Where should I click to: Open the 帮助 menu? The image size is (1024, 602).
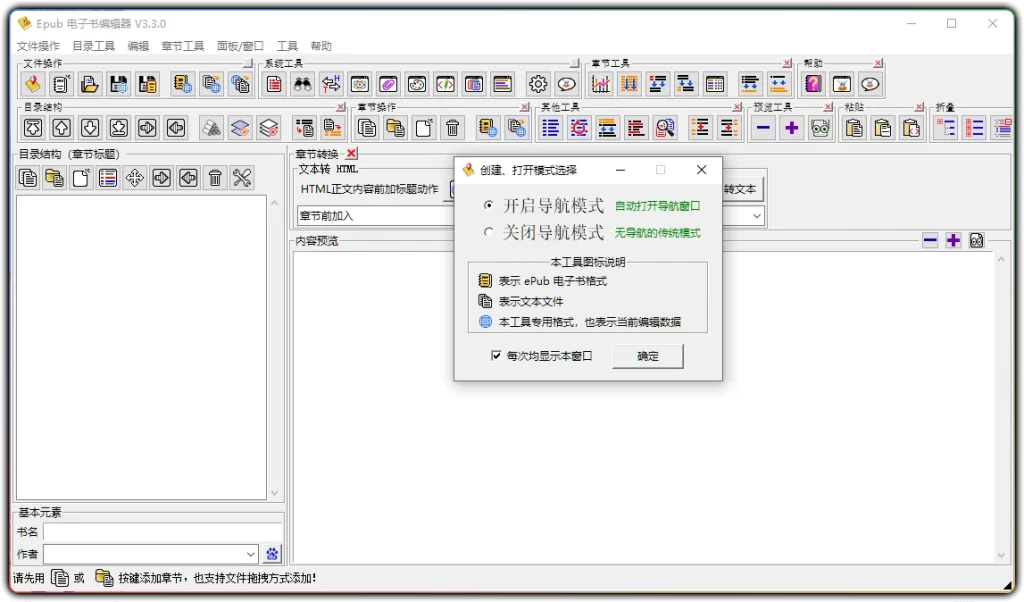coord(321,46)
